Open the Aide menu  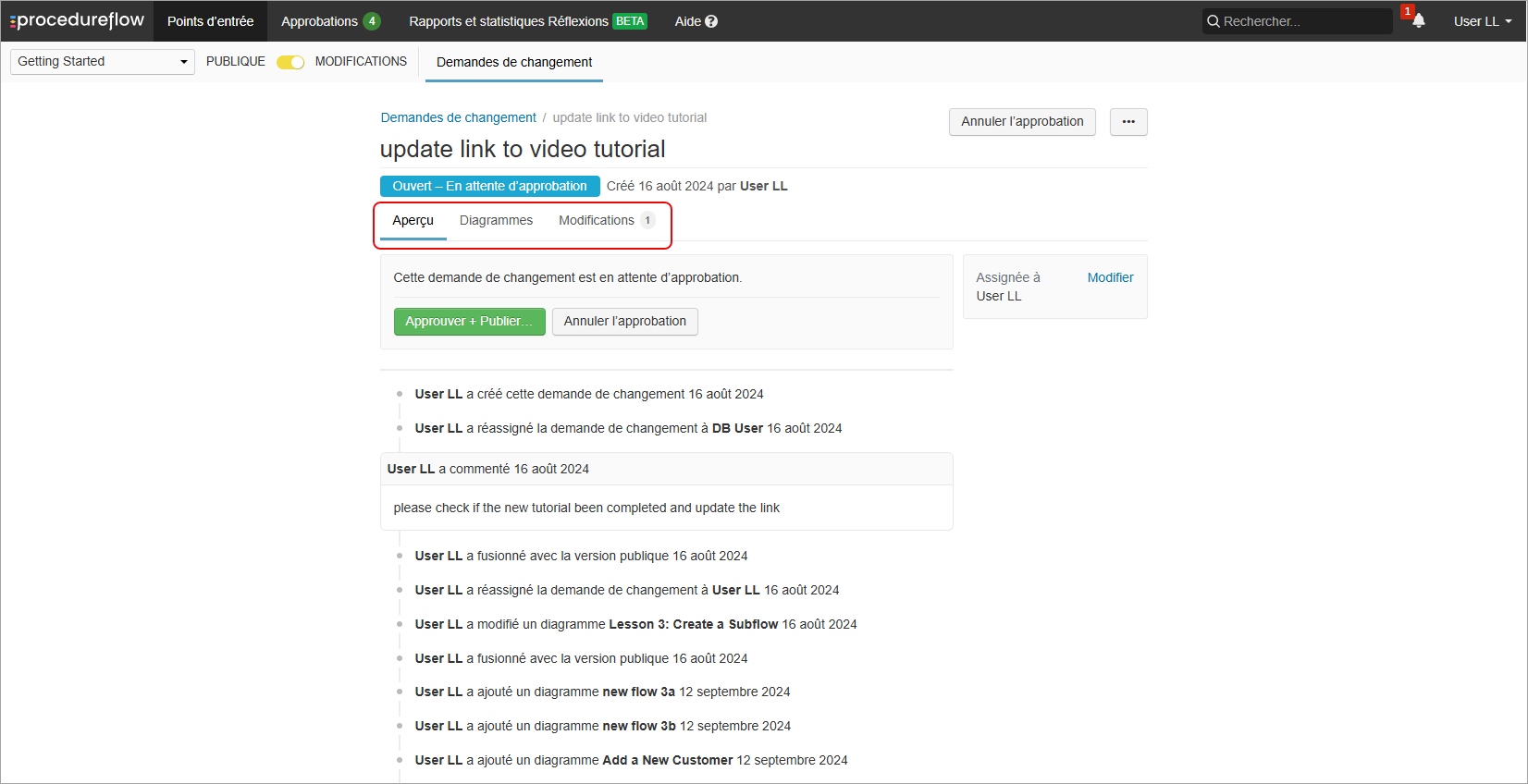(696, 21)
